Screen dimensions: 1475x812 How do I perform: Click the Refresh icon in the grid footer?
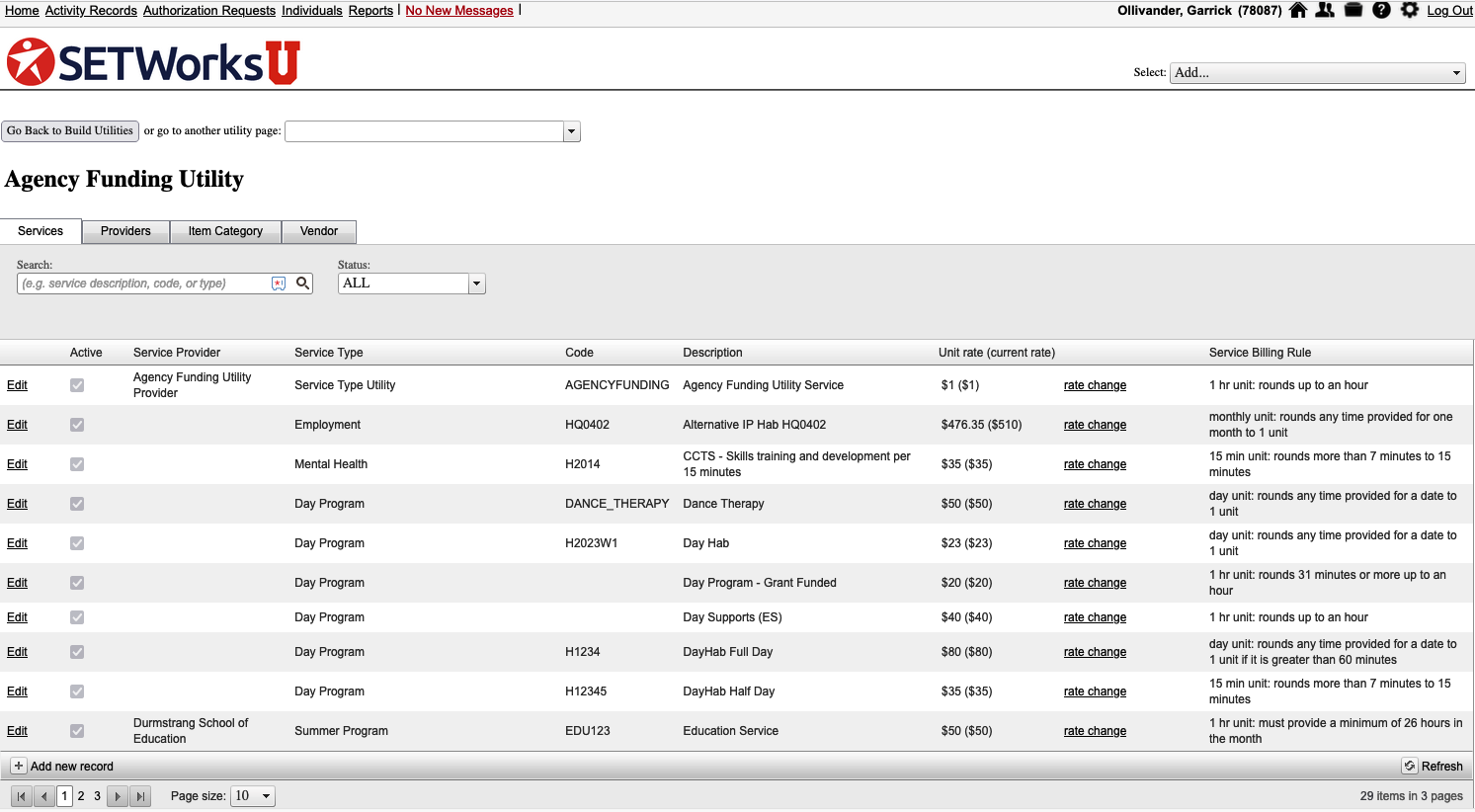[x=1410, y=767]
